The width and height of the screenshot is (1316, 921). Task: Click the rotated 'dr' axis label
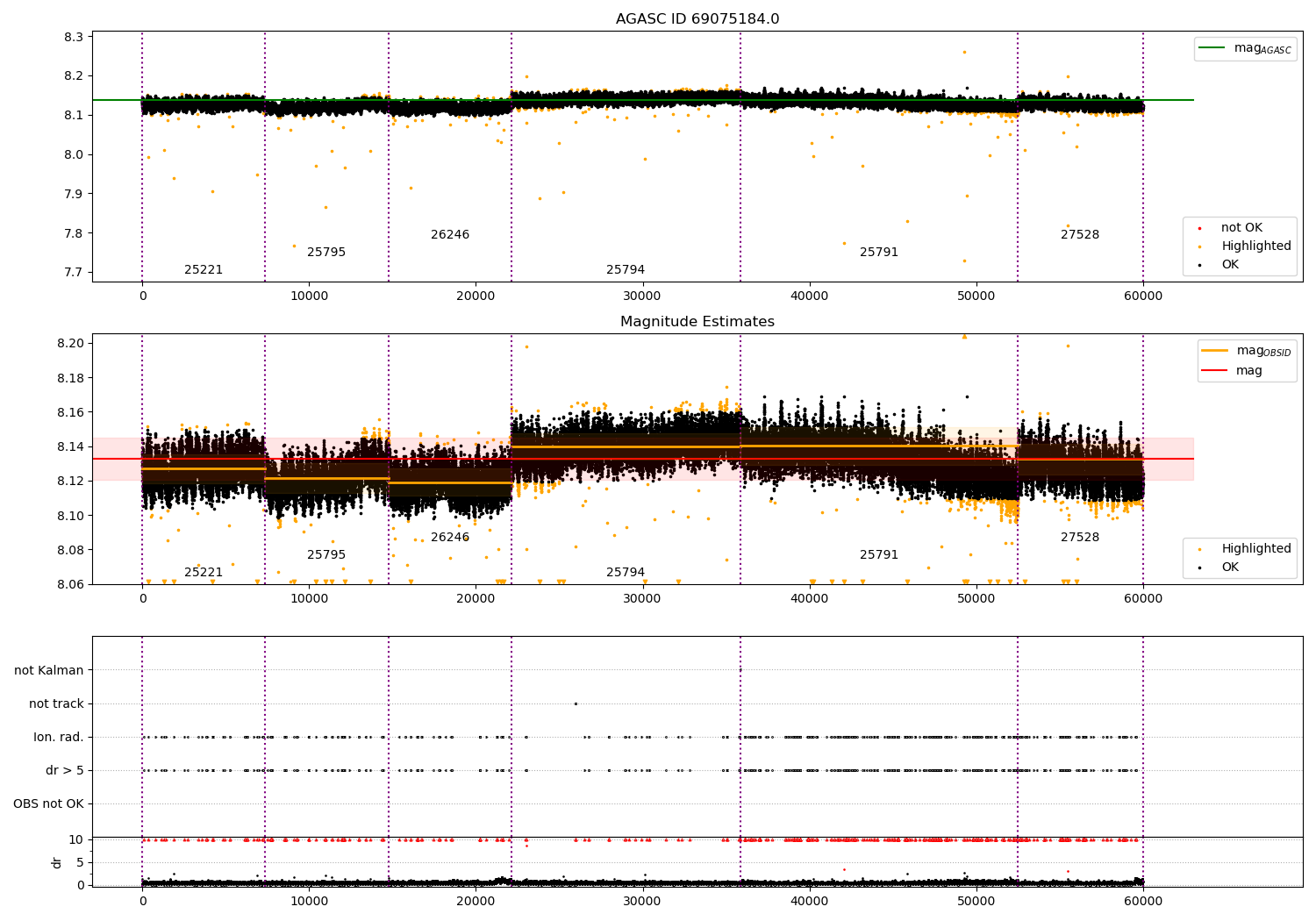pos(57,862)
